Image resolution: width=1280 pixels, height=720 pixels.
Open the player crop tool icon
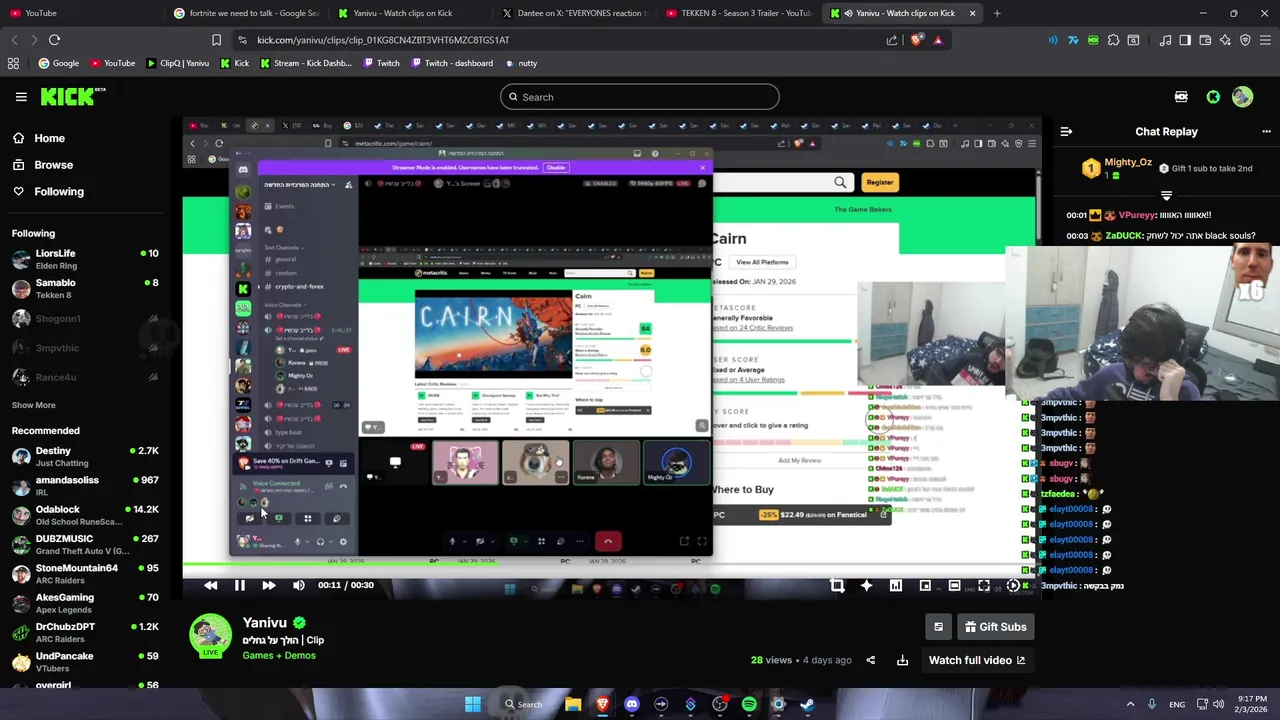pyautogui.click(x=837, y=586)
